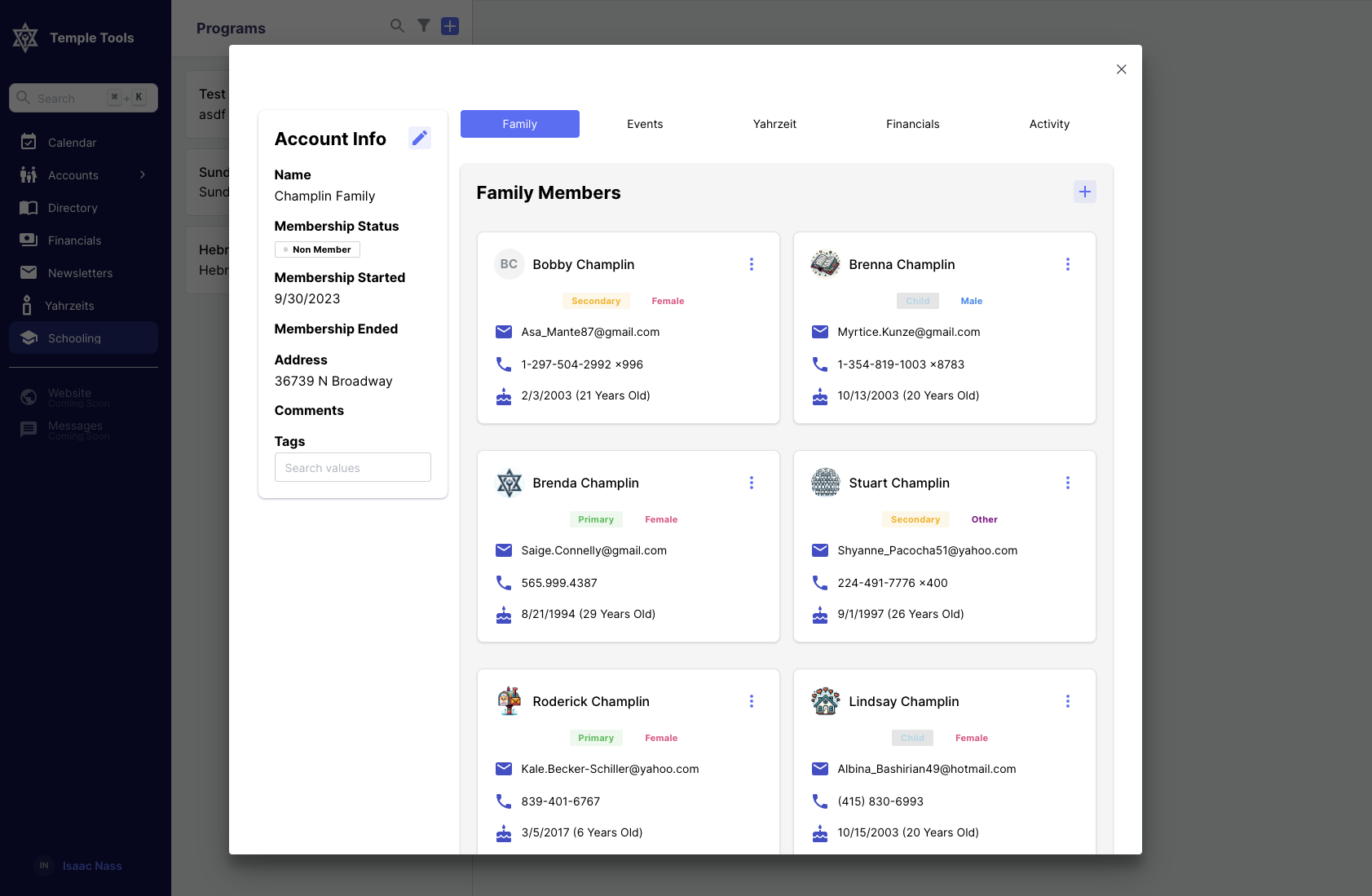Open Brenna Champlin's three-dot options menu
1372x896 pixels.
click(x=1067, y=264)
